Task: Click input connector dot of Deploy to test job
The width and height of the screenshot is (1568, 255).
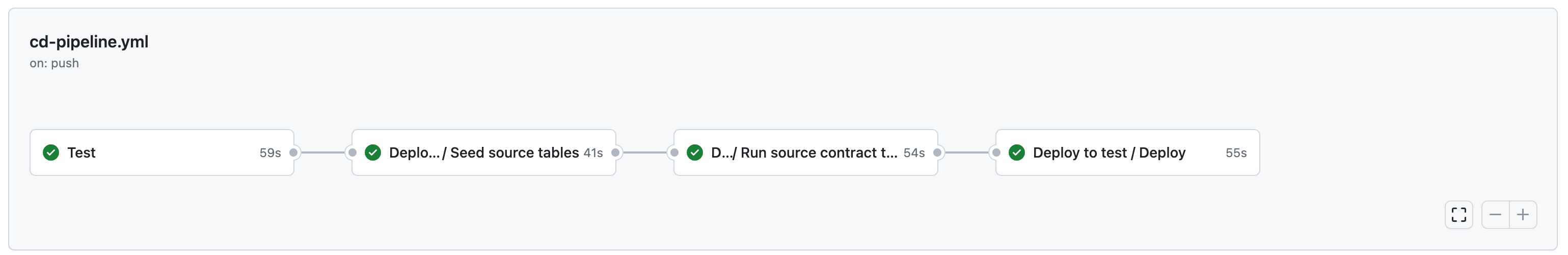Action: tap(996, 152)
